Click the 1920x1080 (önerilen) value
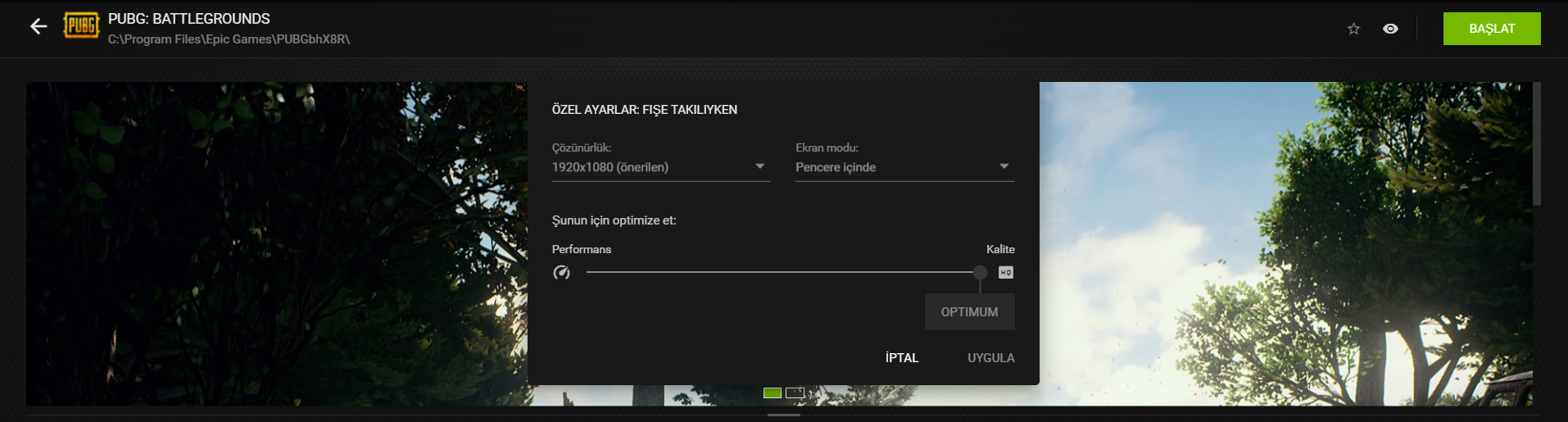Image resolution: width=1568 pixels, height=422 pixels. click(610, 167)
